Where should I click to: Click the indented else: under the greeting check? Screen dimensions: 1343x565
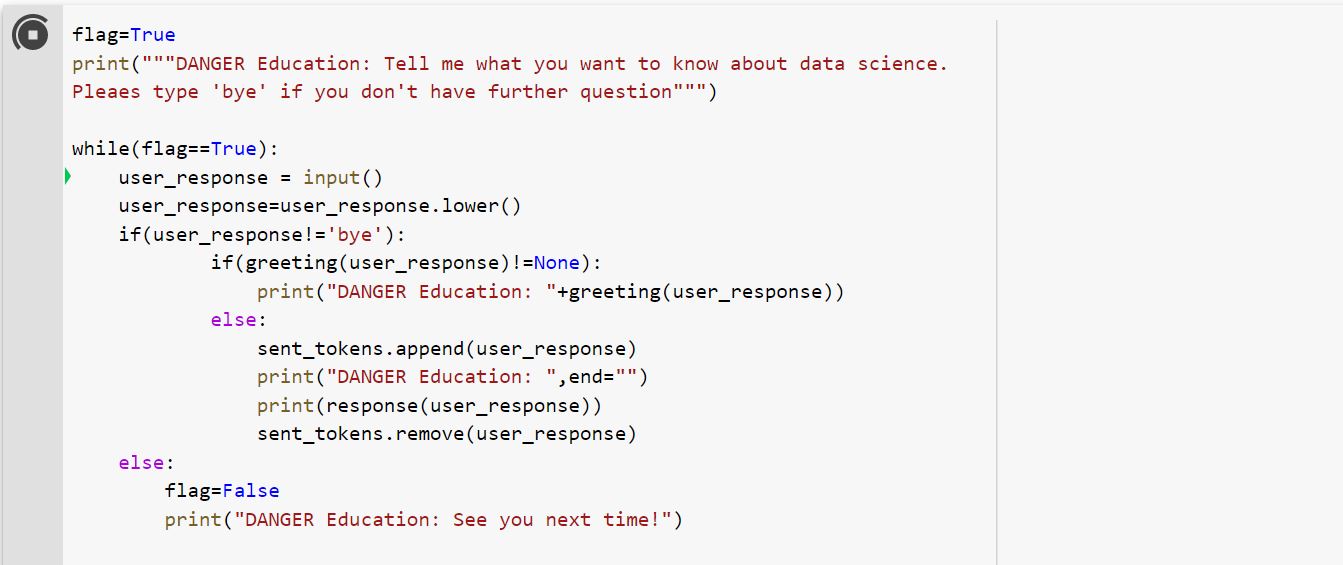(x=239, y=320)
